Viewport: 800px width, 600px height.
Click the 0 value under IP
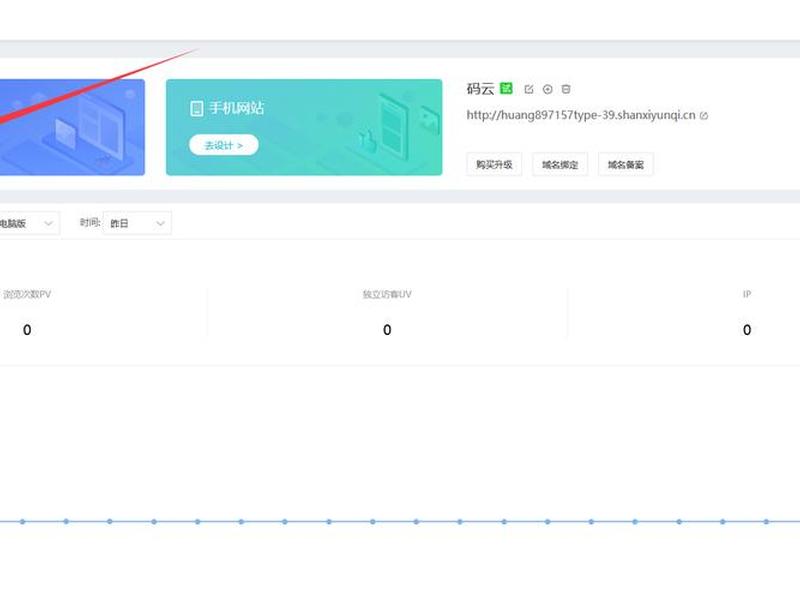coord(747,330)
